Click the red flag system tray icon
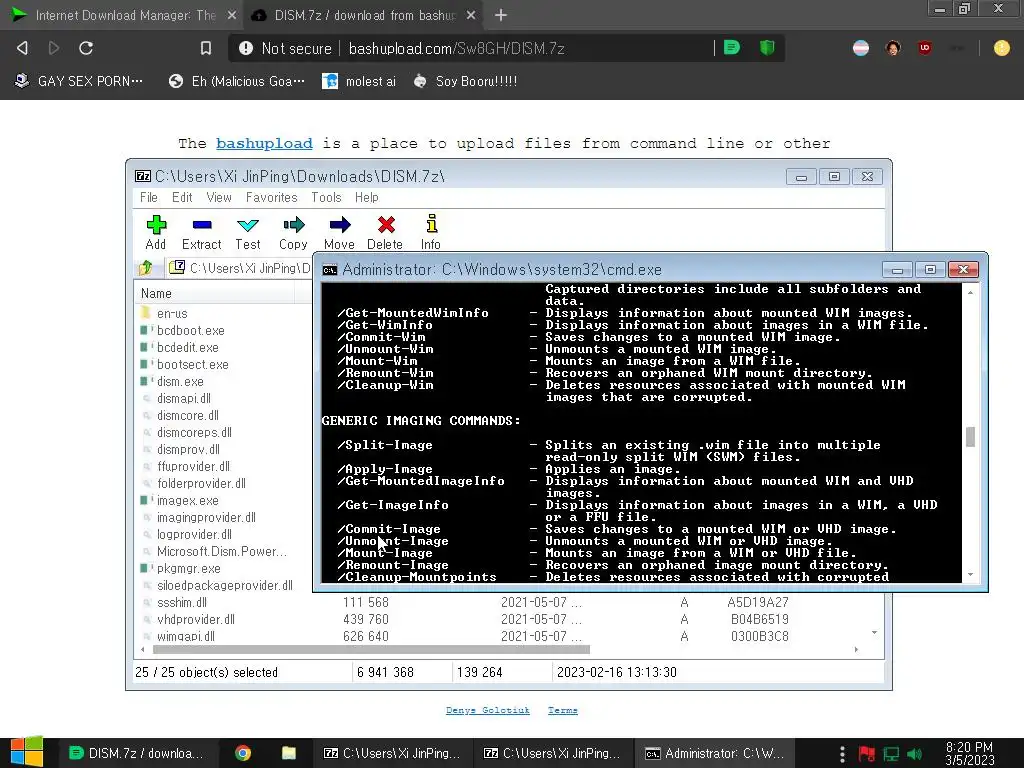The image size is (1024, 768). point(867,754)
